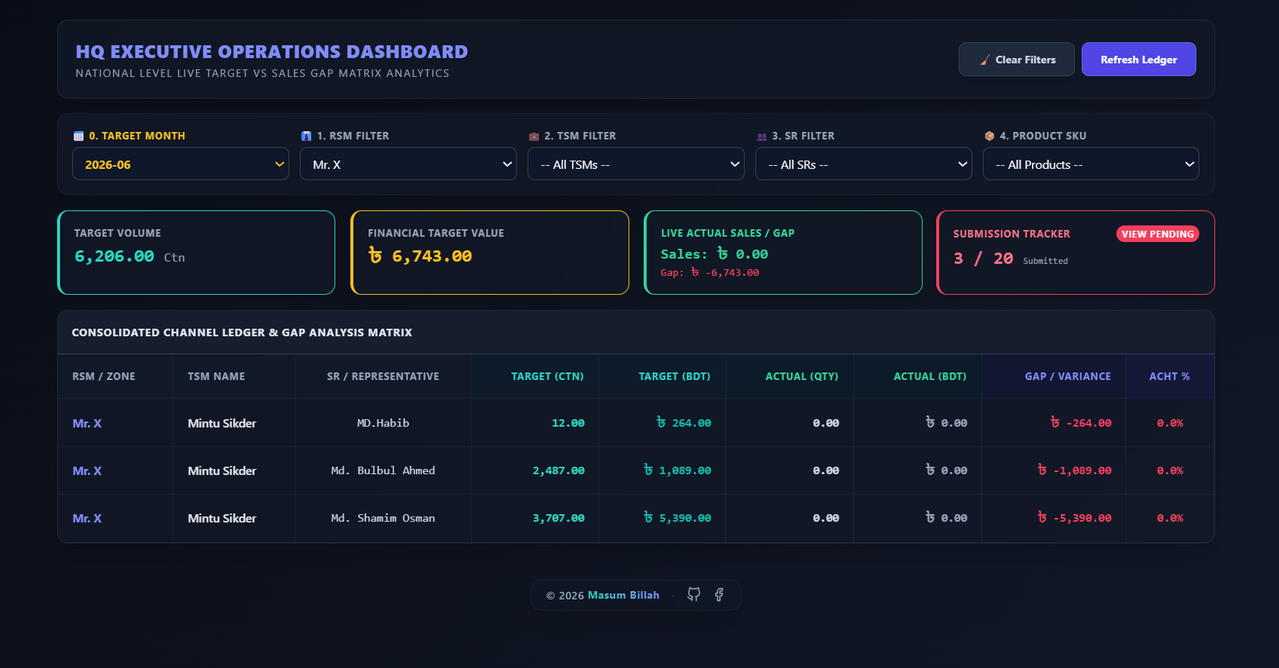Click the Refresh Ledger button
This screenshot has width=1279, height=668.
pyautogui.click(x=1139, y=59)
